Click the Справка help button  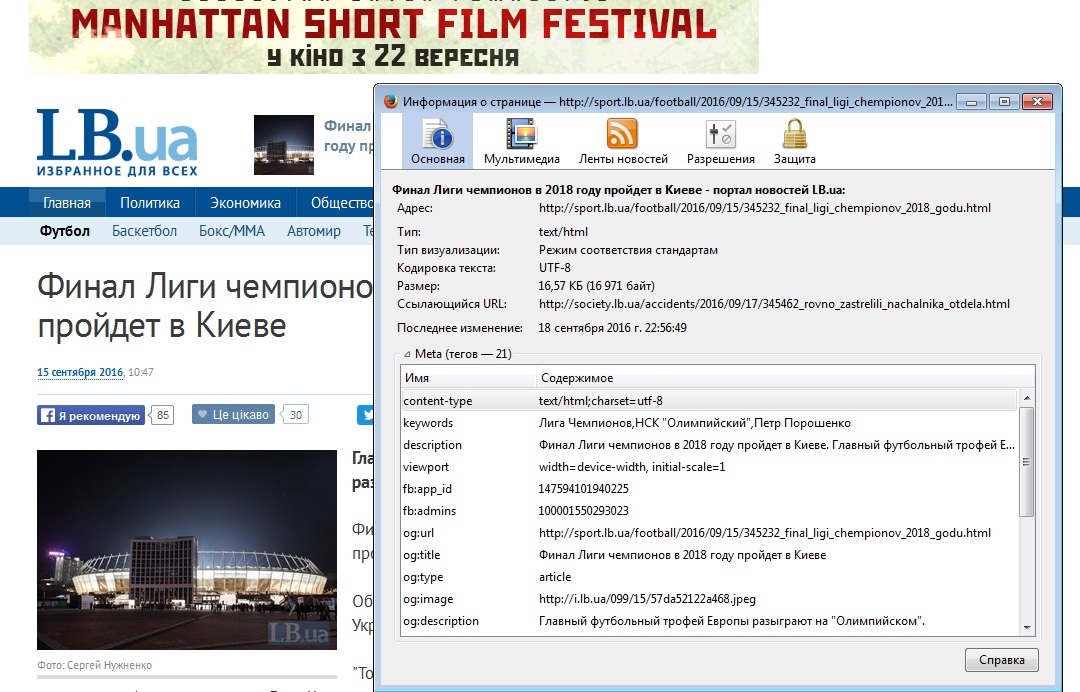1001,660
